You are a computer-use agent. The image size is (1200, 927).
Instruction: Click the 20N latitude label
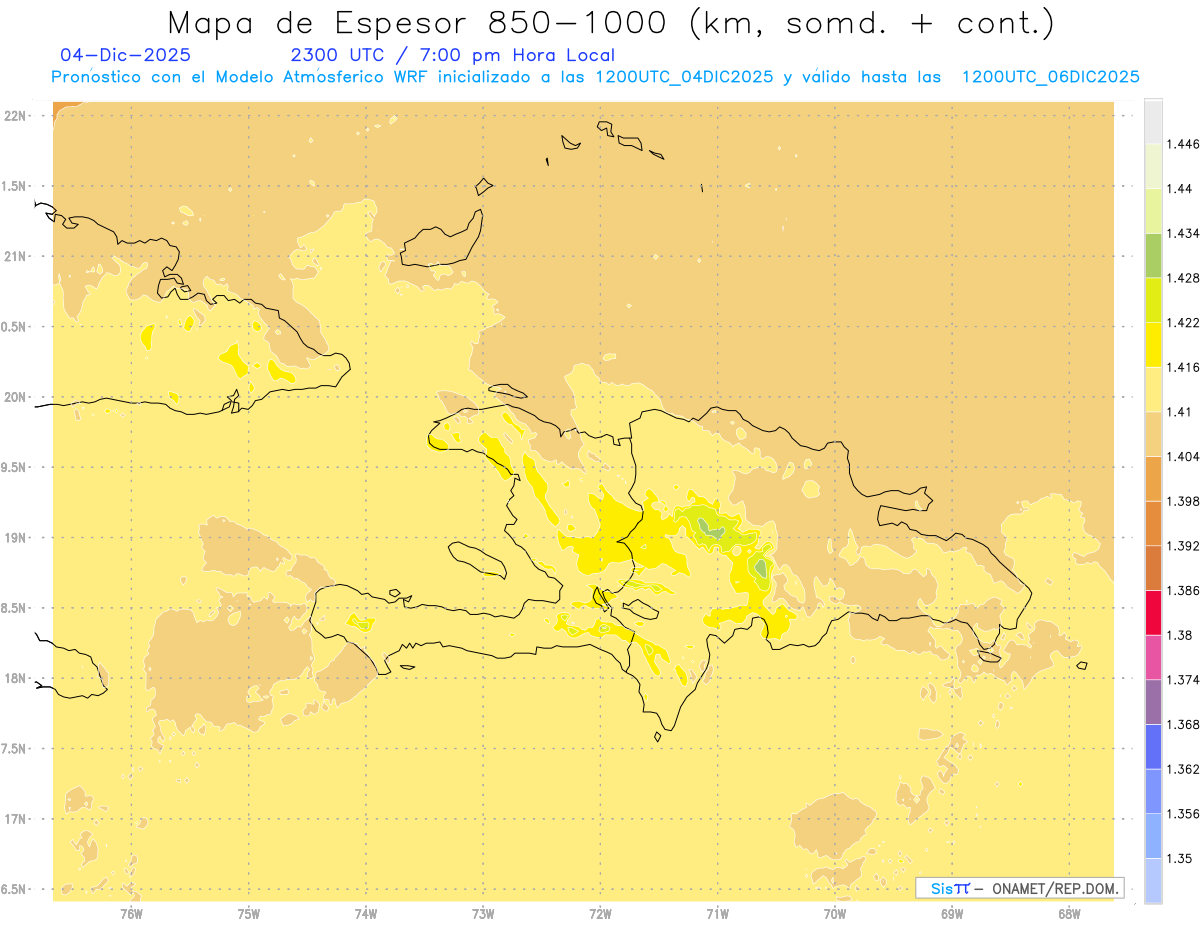click(15, 397)
